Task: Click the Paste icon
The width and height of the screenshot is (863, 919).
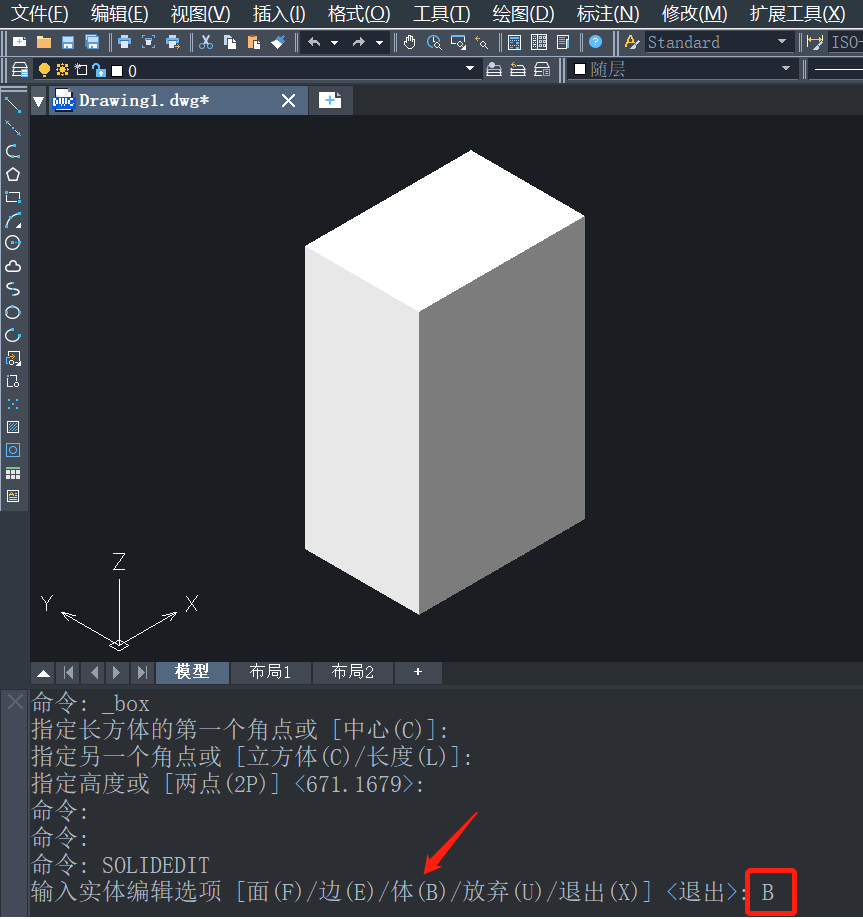Action: tap(254, 42)
